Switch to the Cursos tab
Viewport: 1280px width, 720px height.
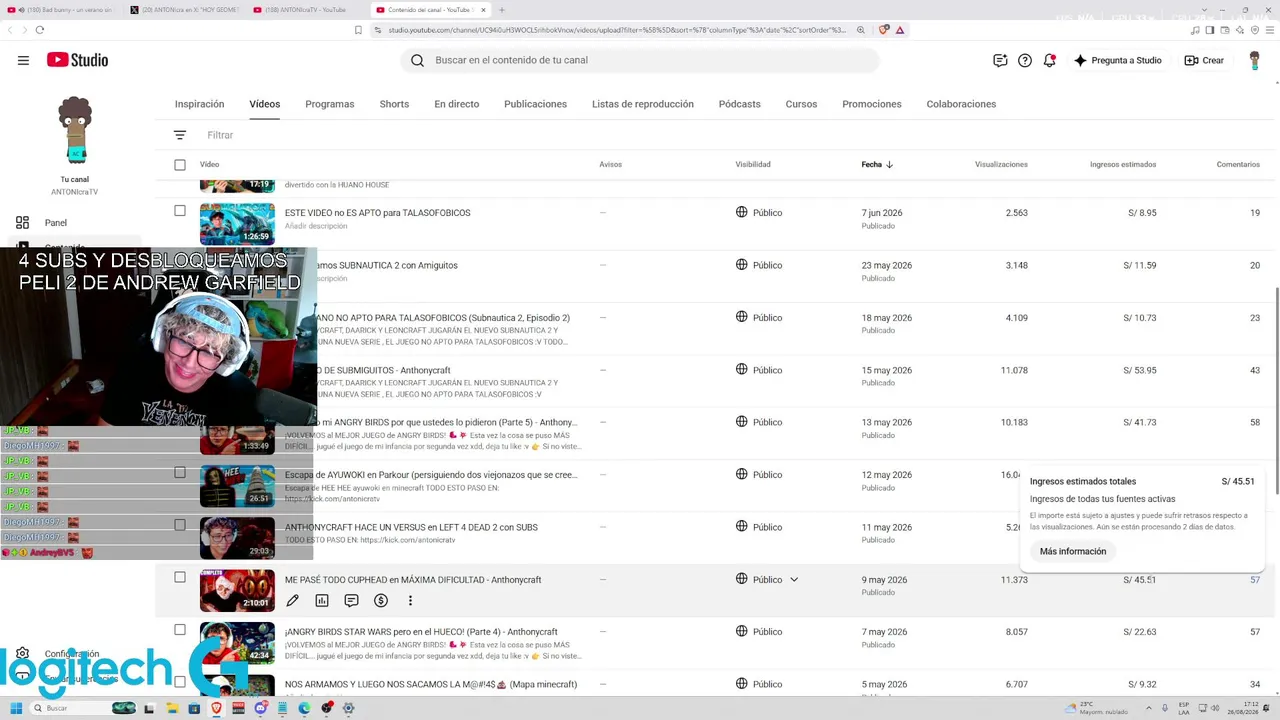[801, 104]
